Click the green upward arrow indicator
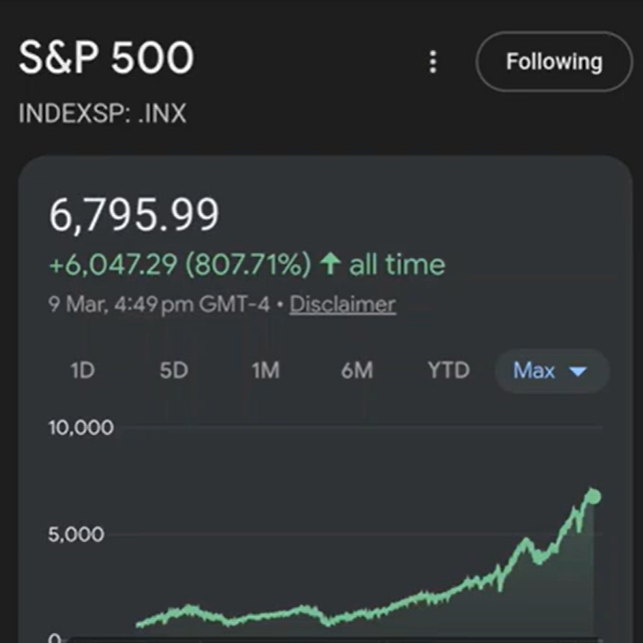The height and width of the screenshot is (643, 643). (x=329, y=264)
